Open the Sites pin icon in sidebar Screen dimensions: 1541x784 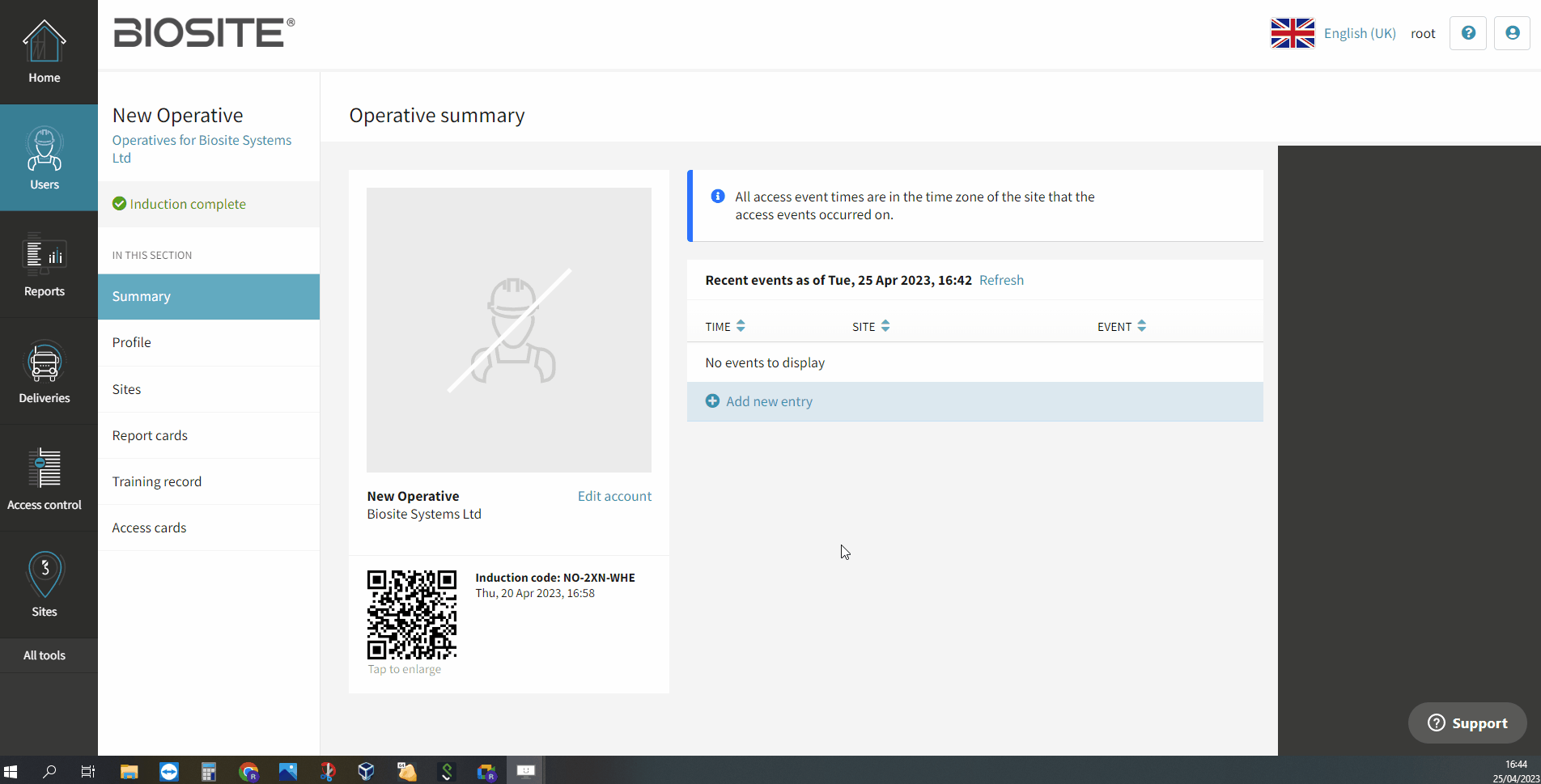[x=45, y=574]
